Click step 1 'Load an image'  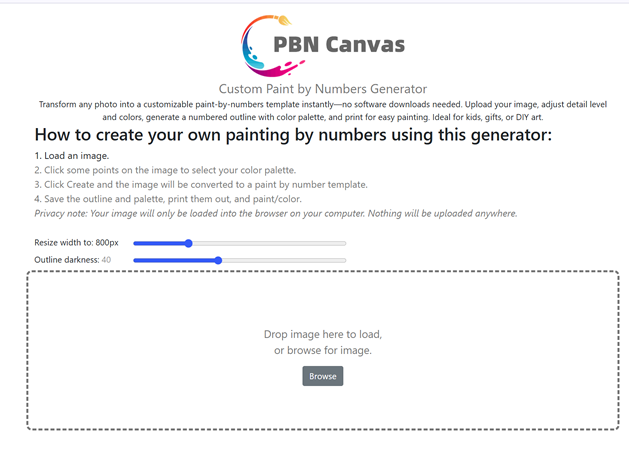click(72, 156)
